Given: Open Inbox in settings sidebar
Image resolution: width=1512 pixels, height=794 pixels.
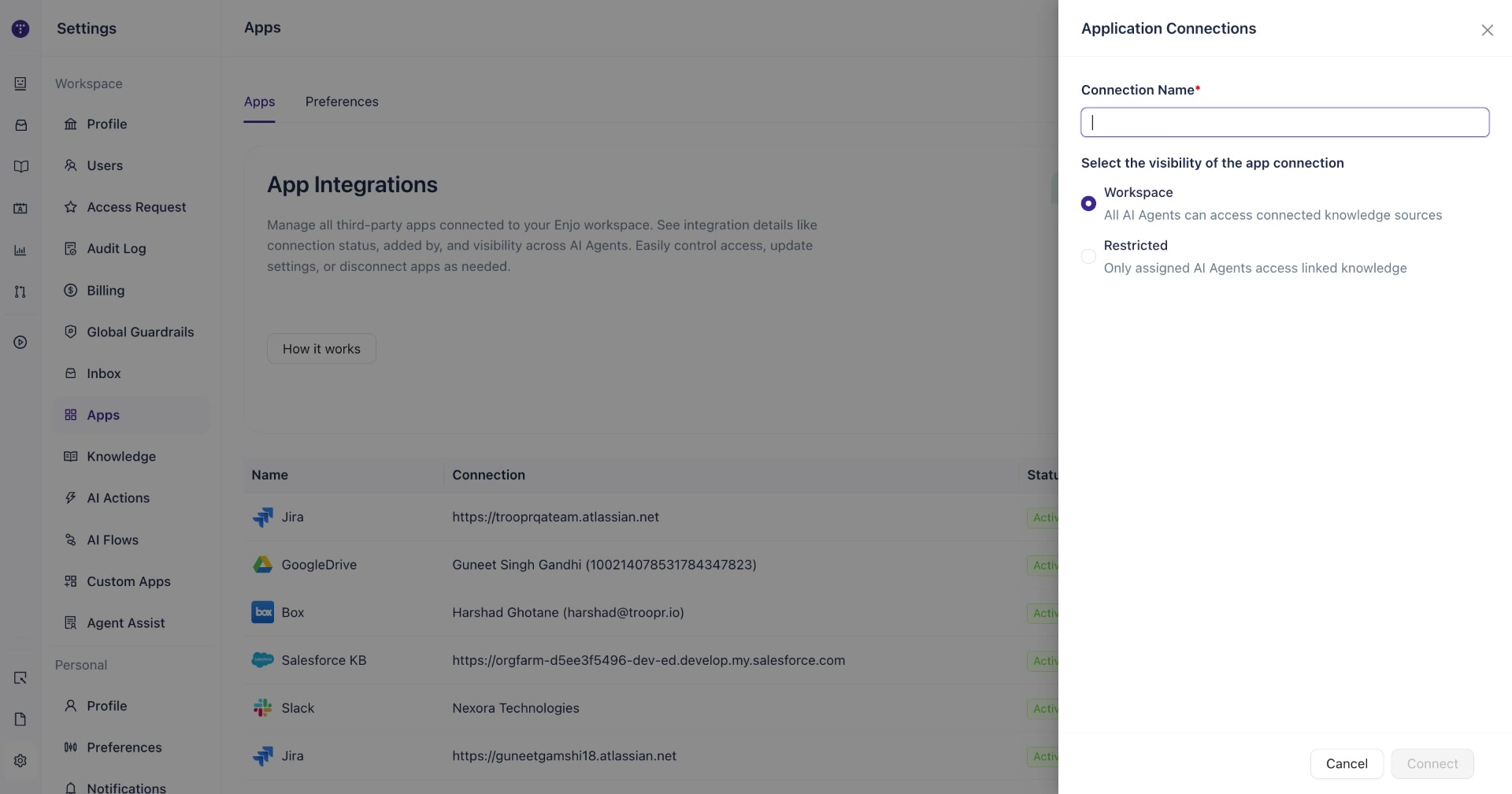Looking at the screenshot, I should click(131, 373).
